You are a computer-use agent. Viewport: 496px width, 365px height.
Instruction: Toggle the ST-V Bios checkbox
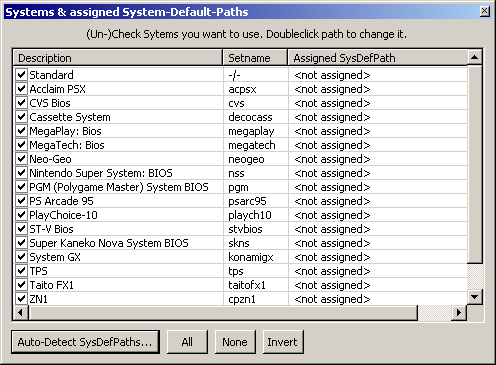21,229
